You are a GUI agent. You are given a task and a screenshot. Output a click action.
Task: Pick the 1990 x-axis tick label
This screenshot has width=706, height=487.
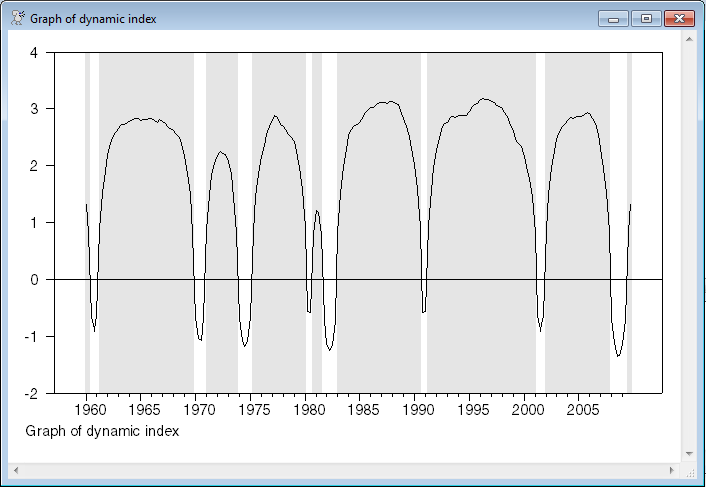coord(417,410)
